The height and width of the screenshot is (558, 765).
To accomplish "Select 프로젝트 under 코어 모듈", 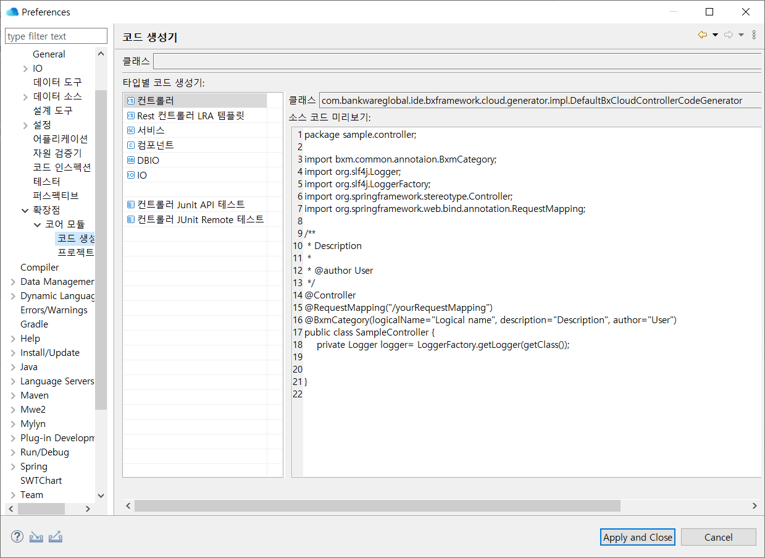I will click(x=76, y=252).
